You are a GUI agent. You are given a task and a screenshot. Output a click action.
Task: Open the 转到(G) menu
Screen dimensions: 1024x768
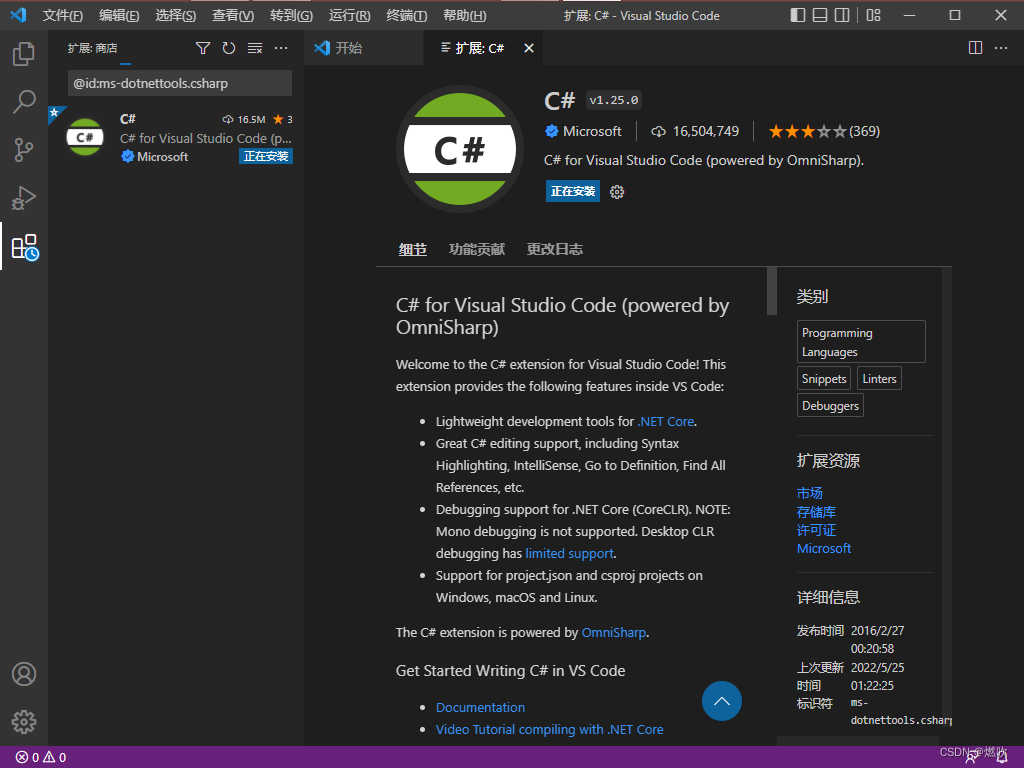(x=291, y=15)
